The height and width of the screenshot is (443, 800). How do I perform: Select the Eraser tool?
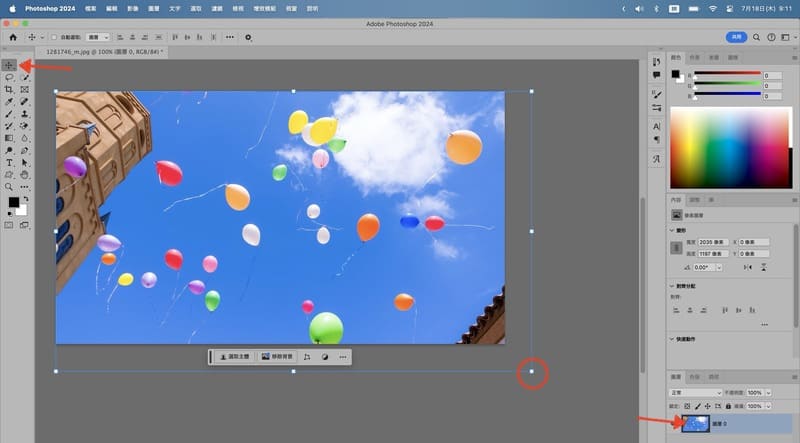click(24, 126)
